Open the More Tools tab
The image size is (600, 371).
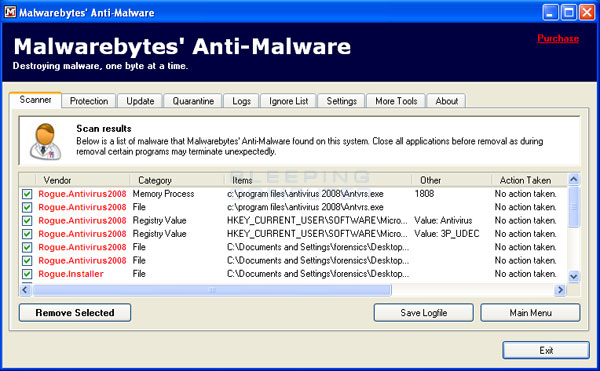pos(396,101)
